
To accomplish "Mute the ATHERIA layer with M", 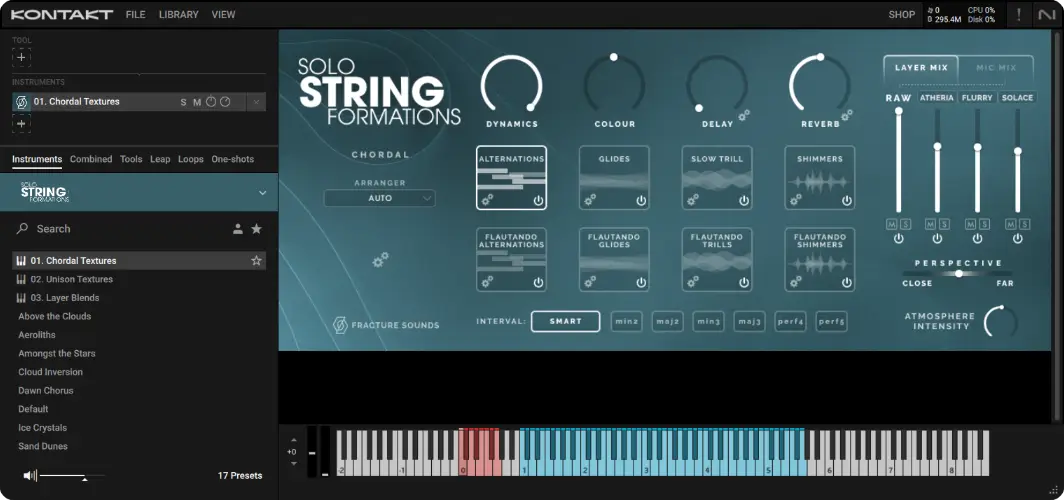I will tap(931, 224).
